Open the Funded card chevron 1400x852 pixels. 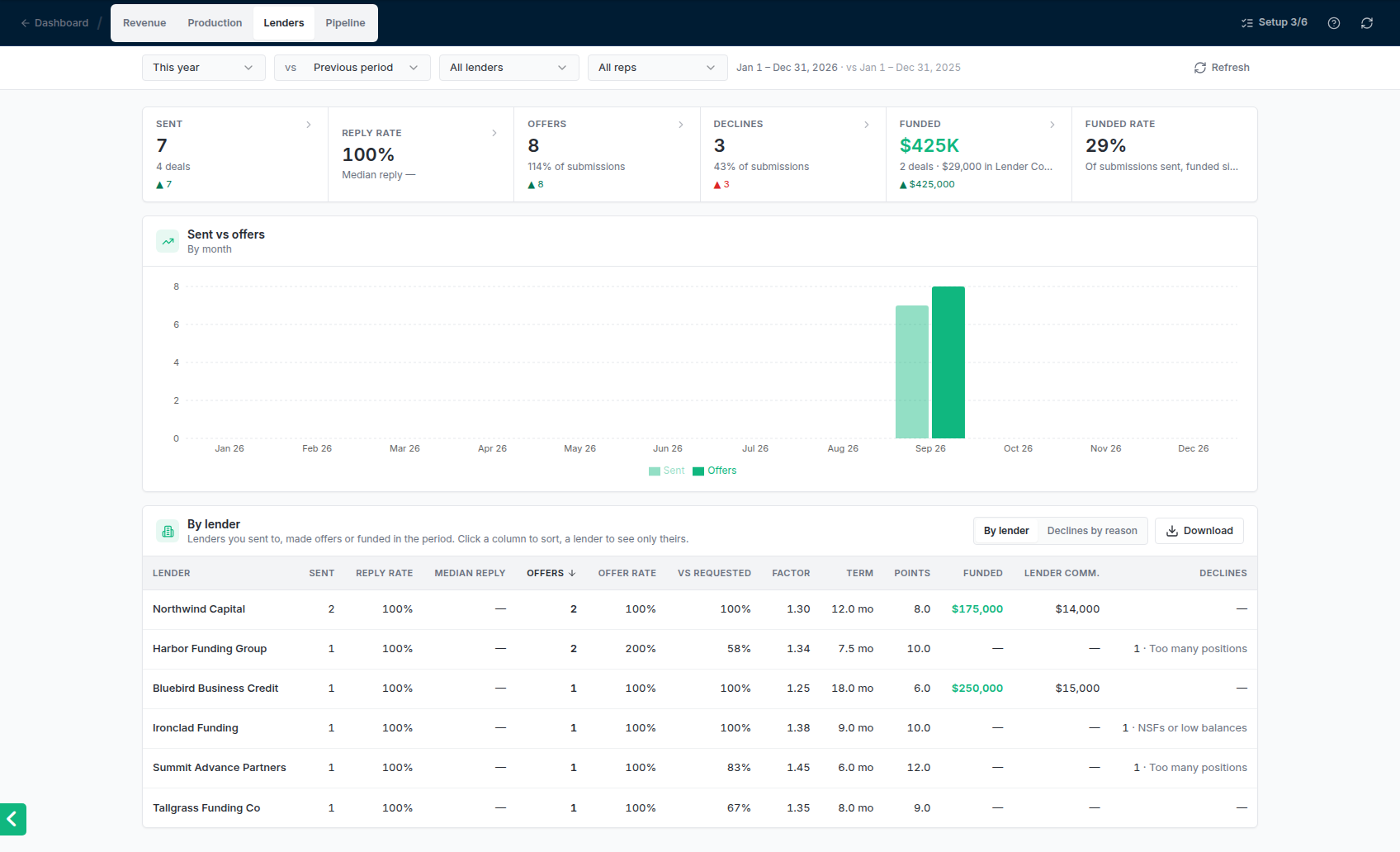coord(1052,125)
